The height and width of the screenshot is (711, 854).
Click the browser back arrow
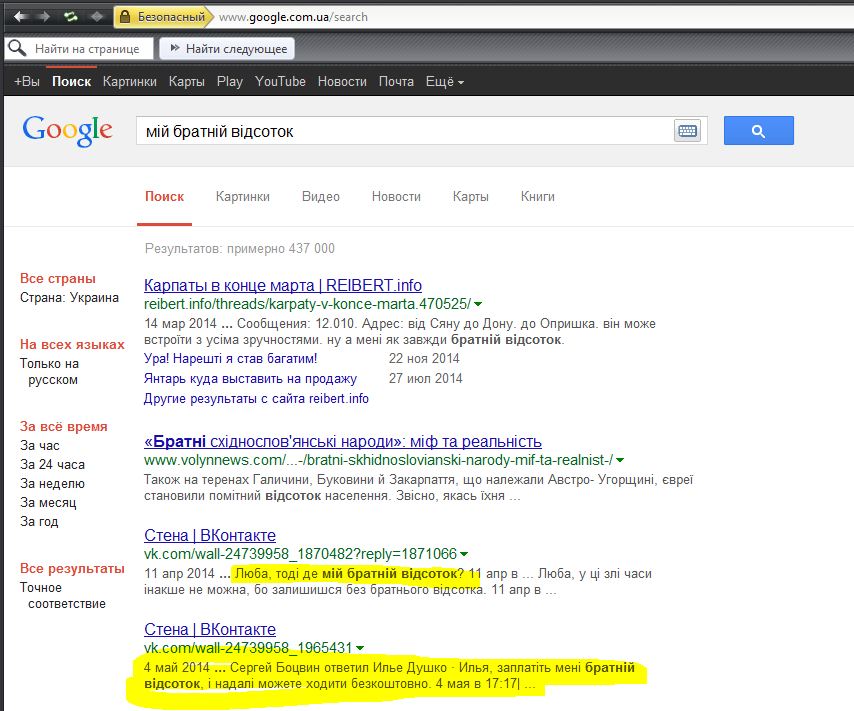click(20, 17)
